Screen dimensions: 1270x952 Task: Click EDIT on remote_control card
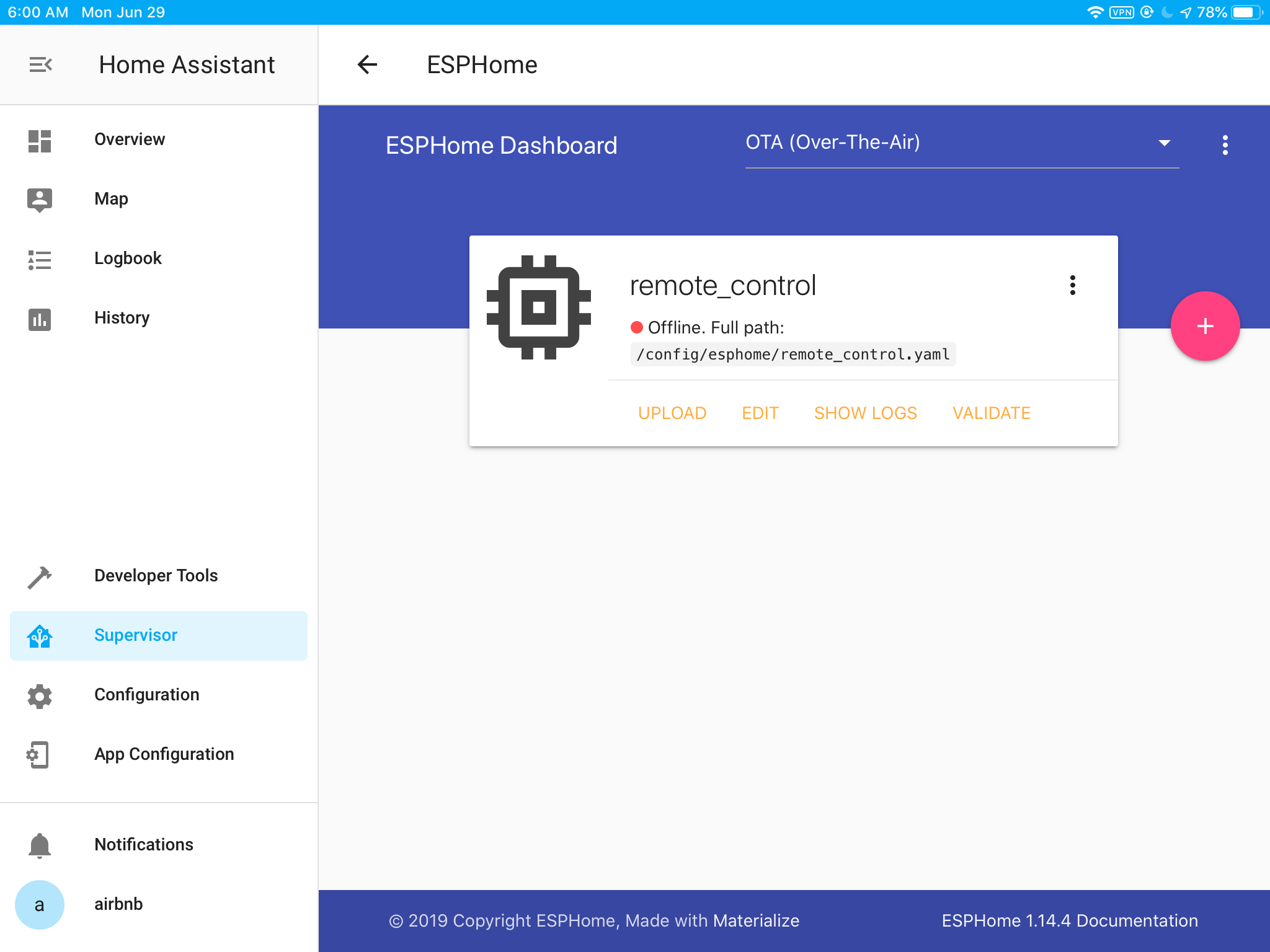(x=760, y=413)
